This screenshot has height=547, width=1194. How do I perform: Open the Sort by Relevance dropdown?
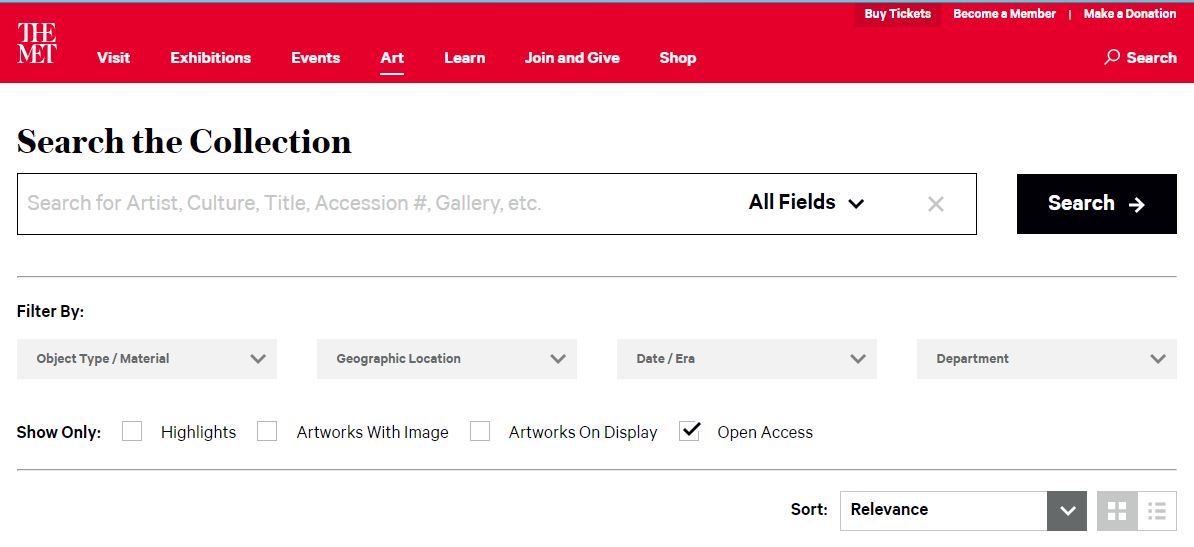coord(962,510)
